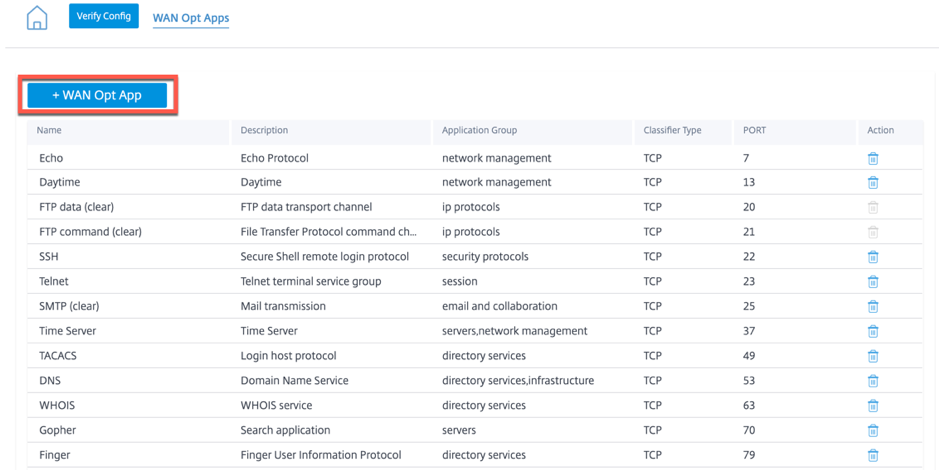The height and width of the screenshot is (470, 939).
Task: Delete the DNS app entry
Action: [x=873, y=381]
